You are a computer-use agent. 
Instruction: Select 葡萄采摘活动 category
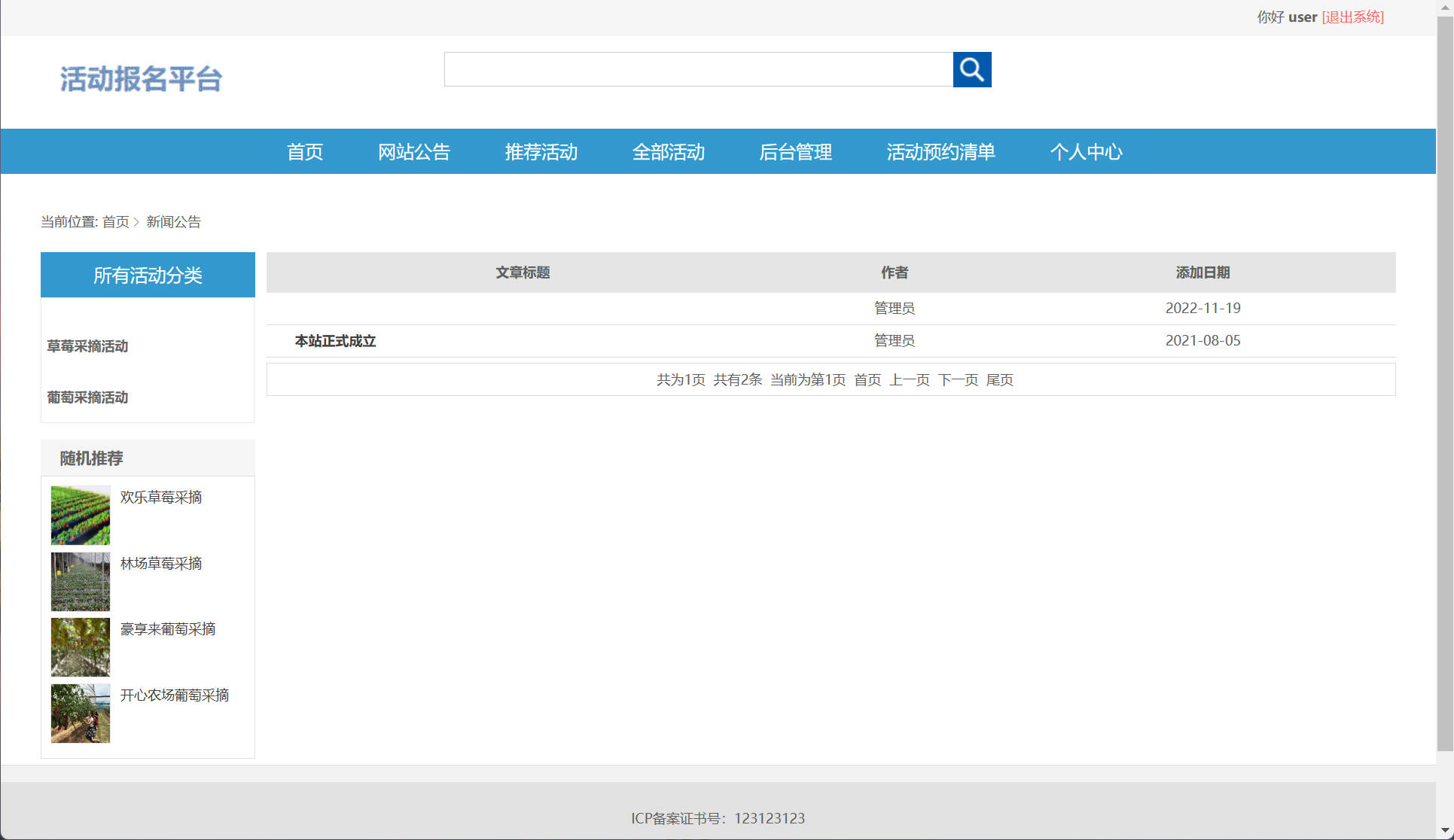[87, 397]
